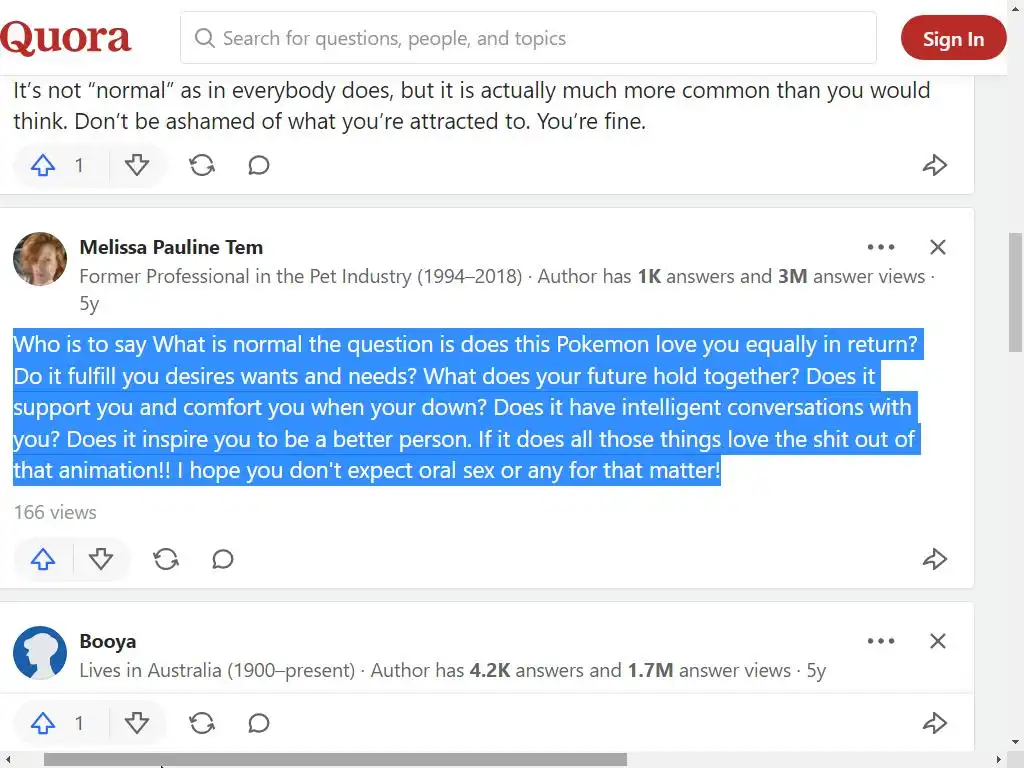Upvote the top answer with 1 vote

43,165
